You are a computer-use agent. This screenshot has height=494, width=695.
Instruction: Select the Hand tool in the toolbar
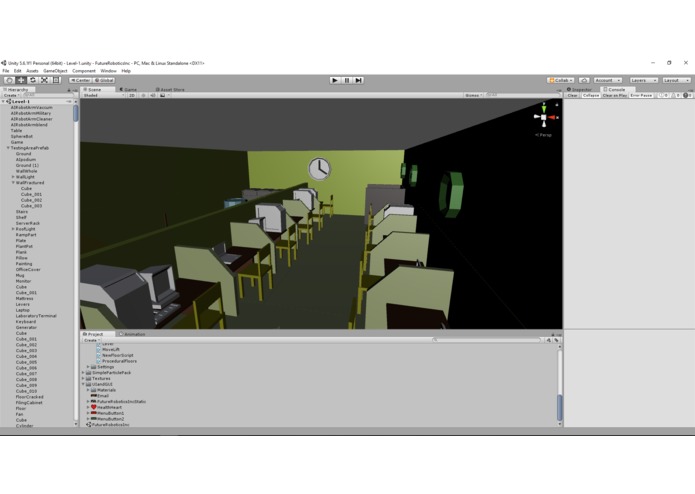(9, 80)
